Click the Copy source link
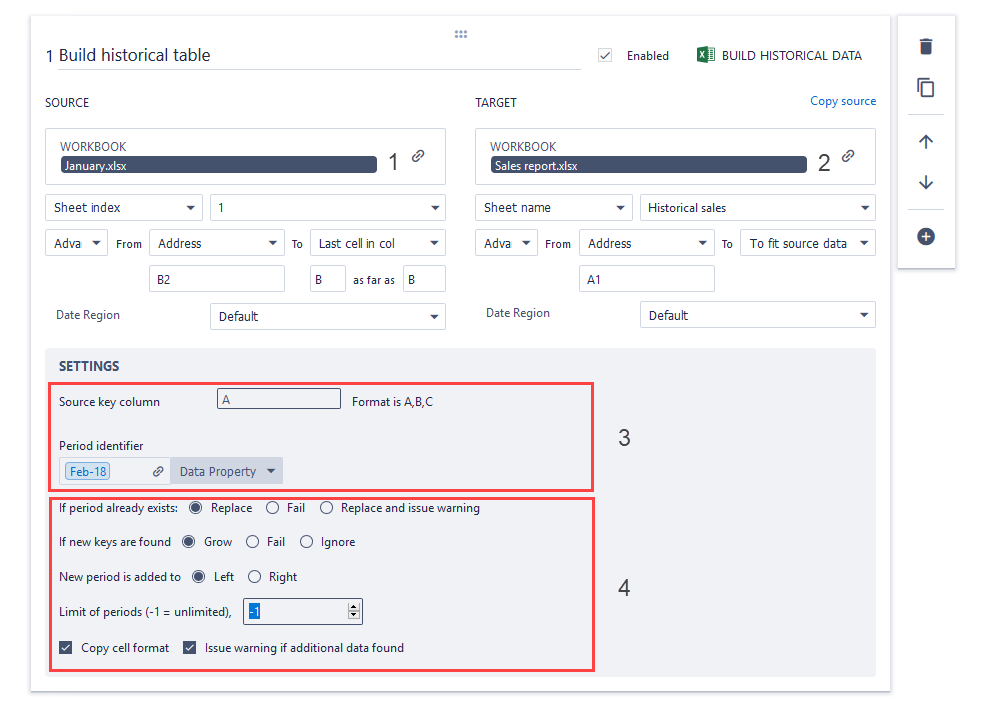 (x=842, y=101)
